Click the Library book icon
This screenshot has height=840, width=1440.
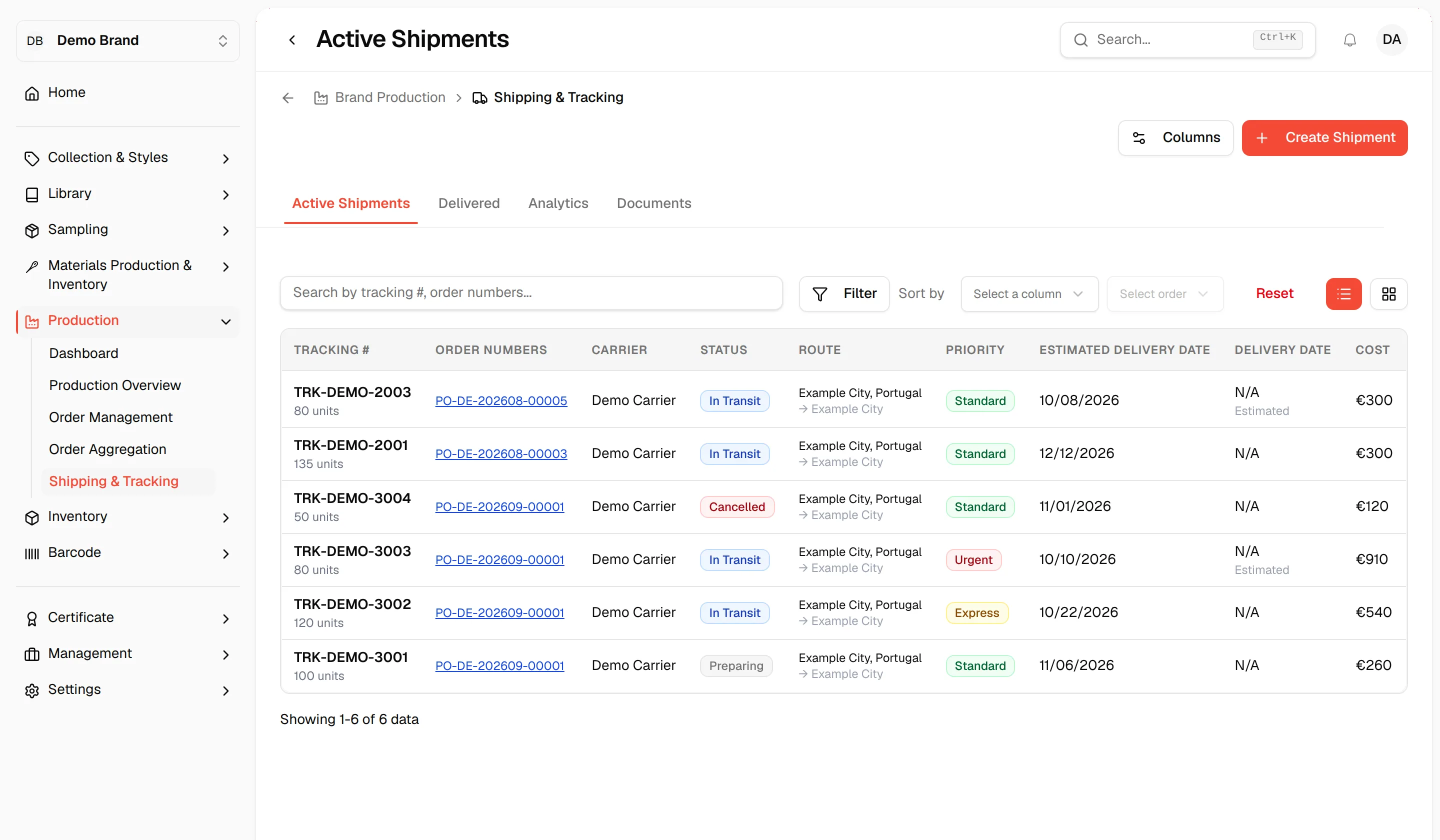[x=32, y=194]
